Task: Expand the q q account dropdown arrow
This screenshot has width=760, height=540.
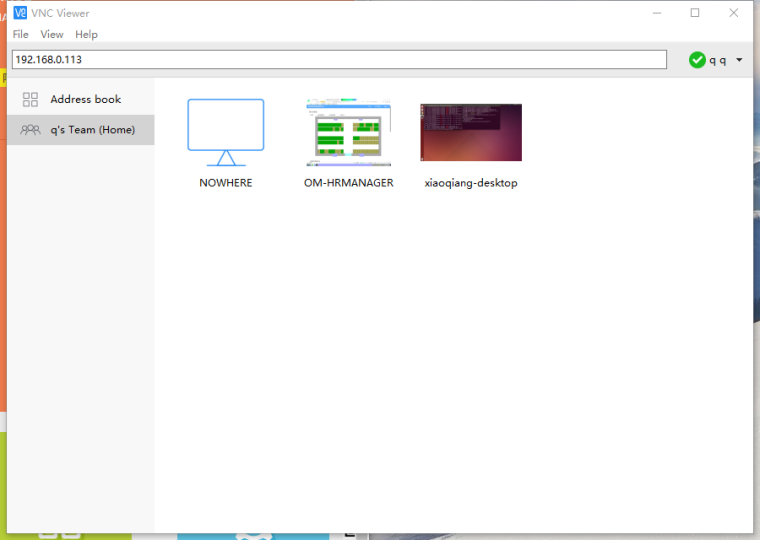Action: coord(739,60)
